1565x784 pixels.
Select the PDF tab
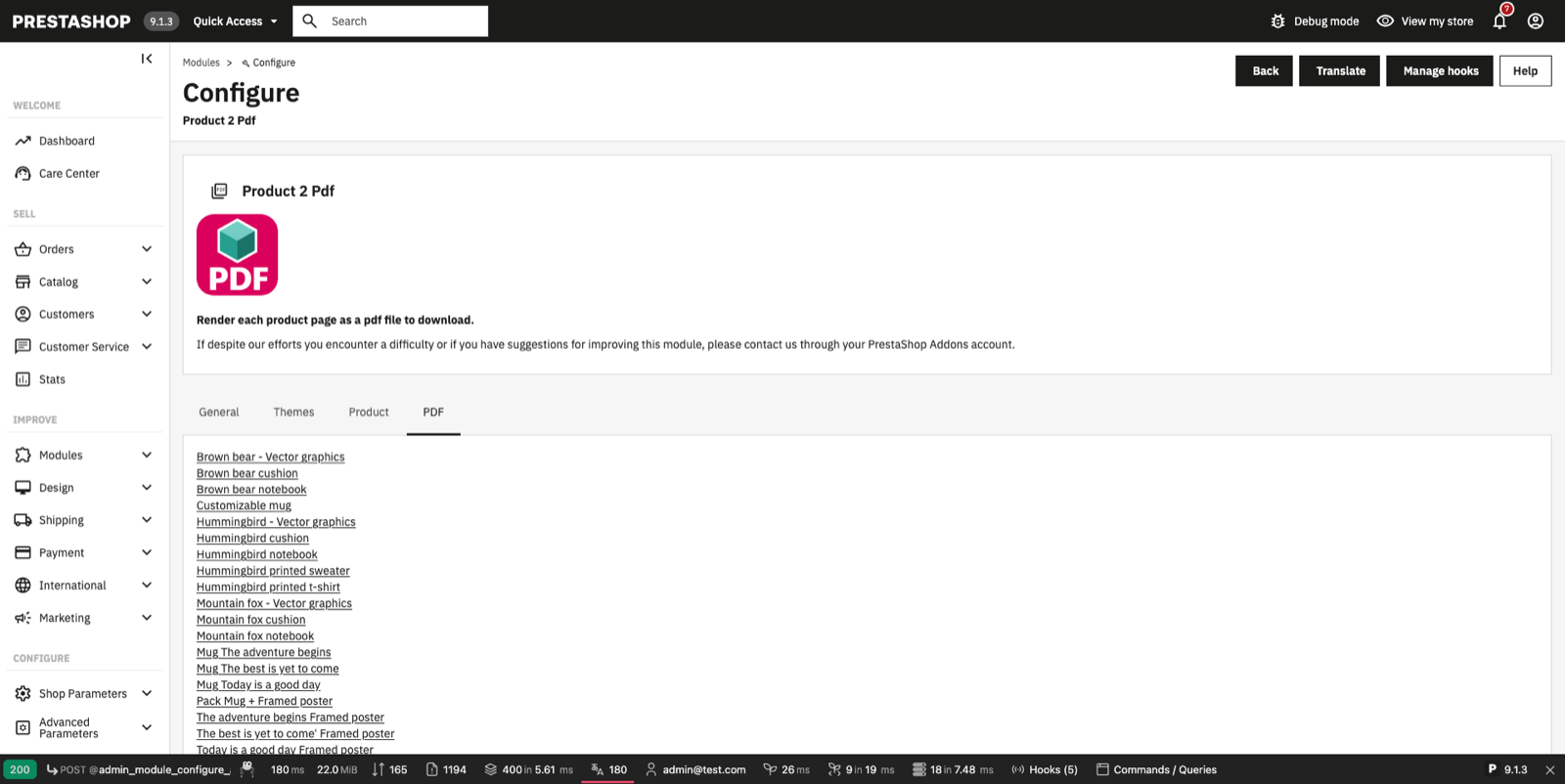[x=433, y=413]
